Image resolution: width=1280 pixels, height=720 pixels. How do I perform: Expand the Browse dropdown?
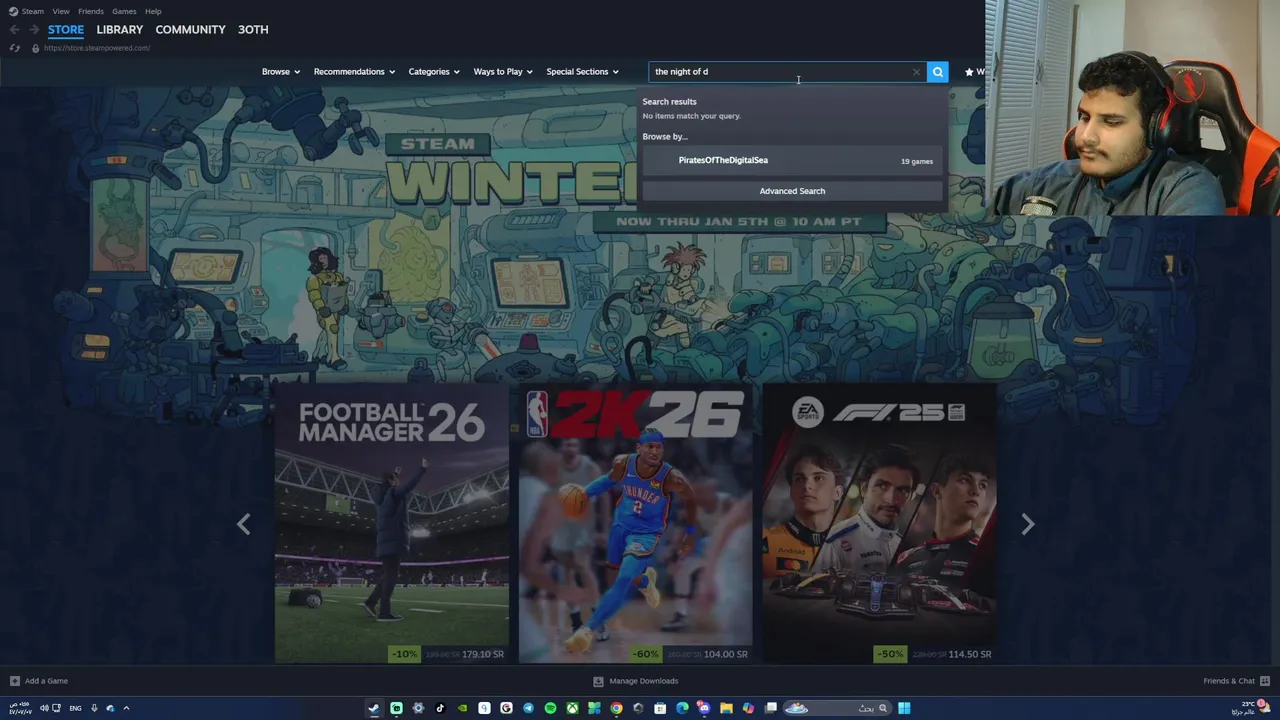(x=280, y=72)
